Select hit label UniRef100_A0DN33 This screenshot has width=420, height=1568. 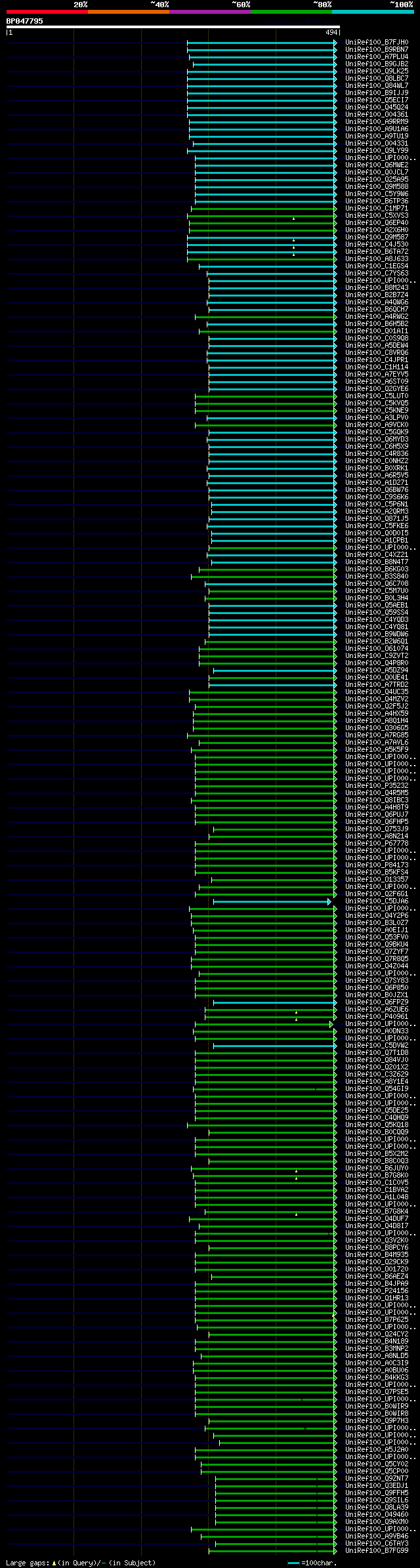click(x=377, y=1031)
